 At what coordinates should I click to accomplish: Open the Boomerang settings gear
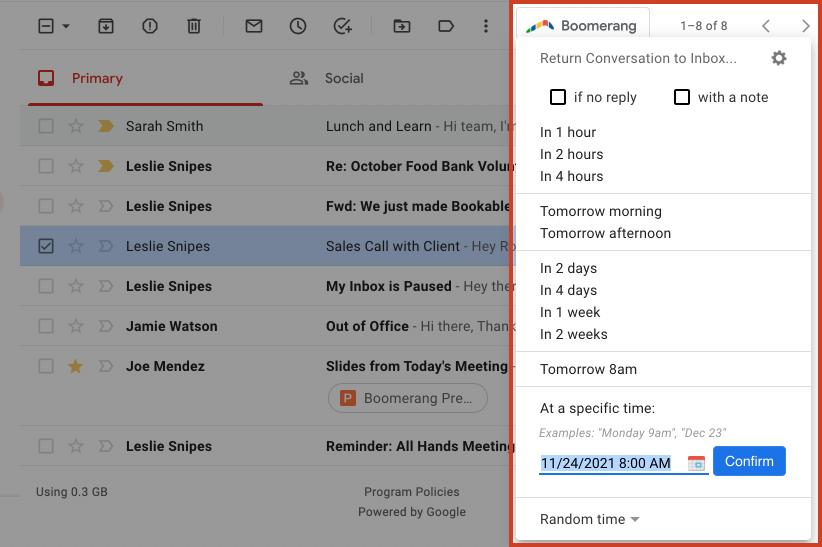tap(779, 58)
